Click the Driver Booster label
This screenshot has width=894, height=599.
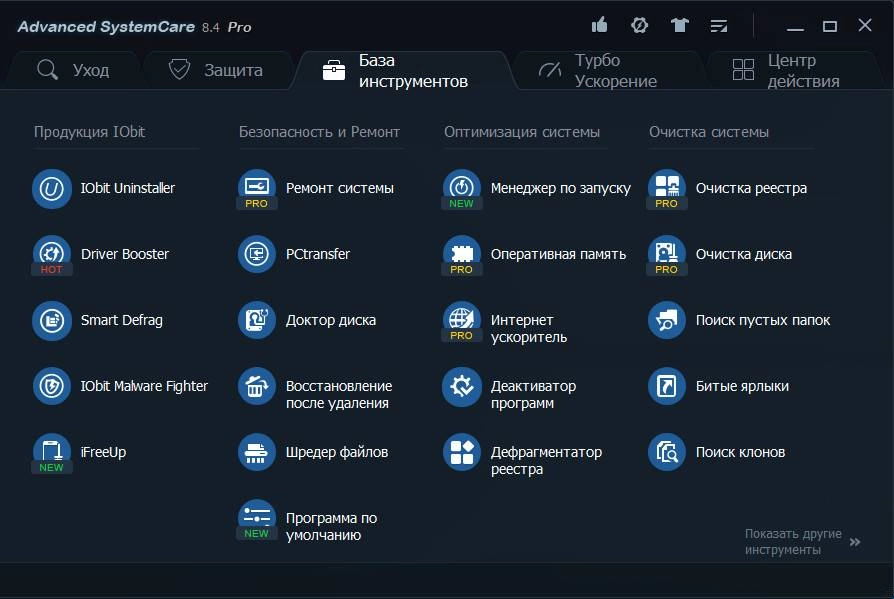125,254
